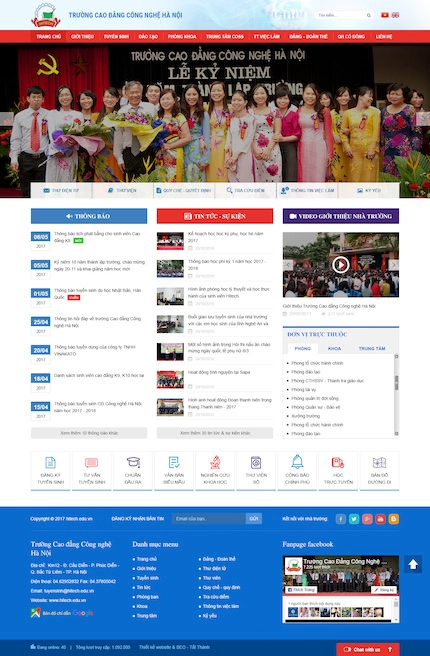Show previous video with left arrow

pyautogui.click(x=288, y=265)
